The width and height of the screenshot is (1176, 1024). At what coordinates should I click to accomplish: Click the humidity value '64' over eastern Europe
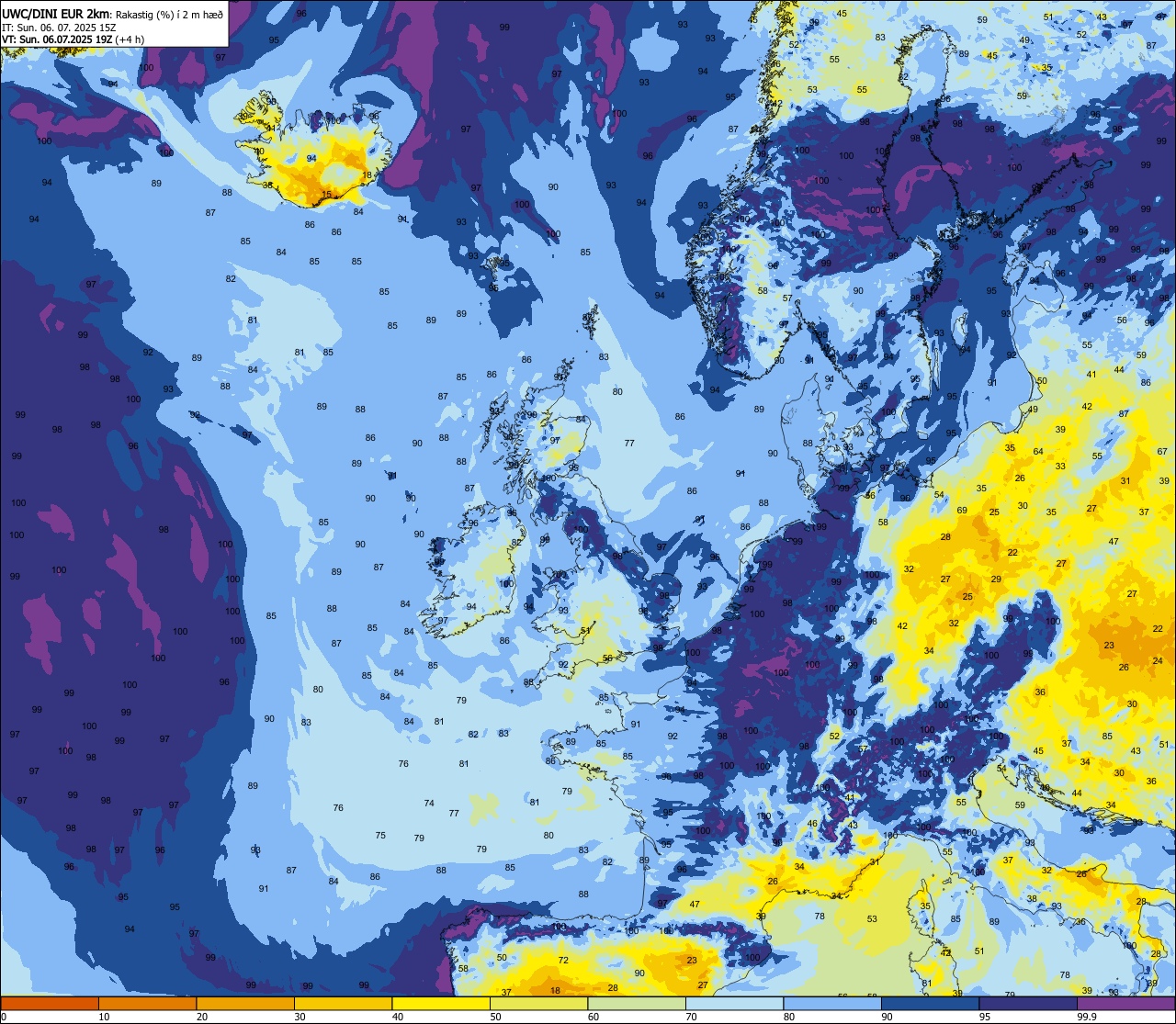pos(1038,452)
